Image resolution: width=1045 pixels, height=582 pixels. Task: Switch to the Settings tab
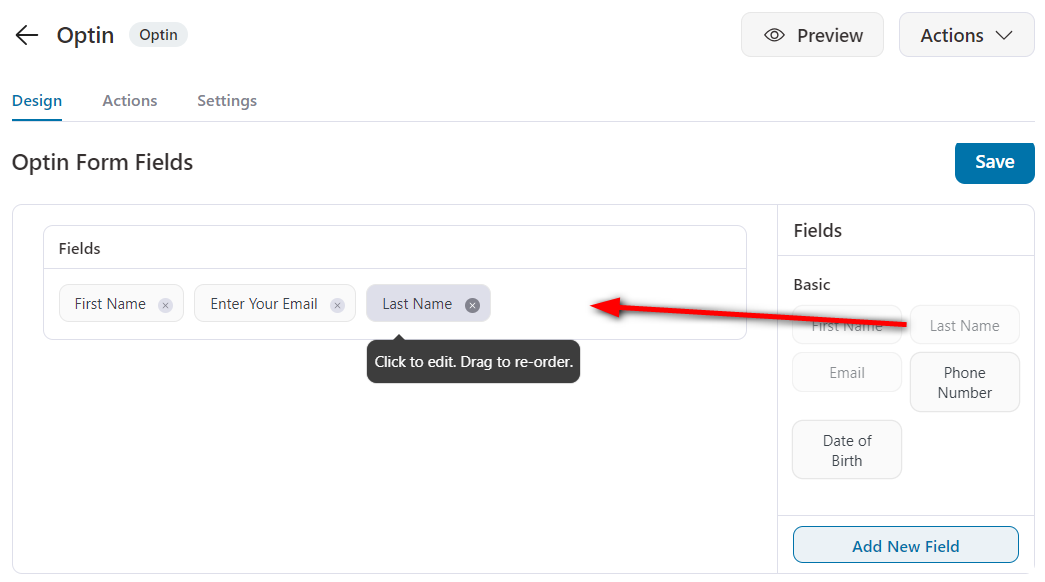(x=226, y=100)
